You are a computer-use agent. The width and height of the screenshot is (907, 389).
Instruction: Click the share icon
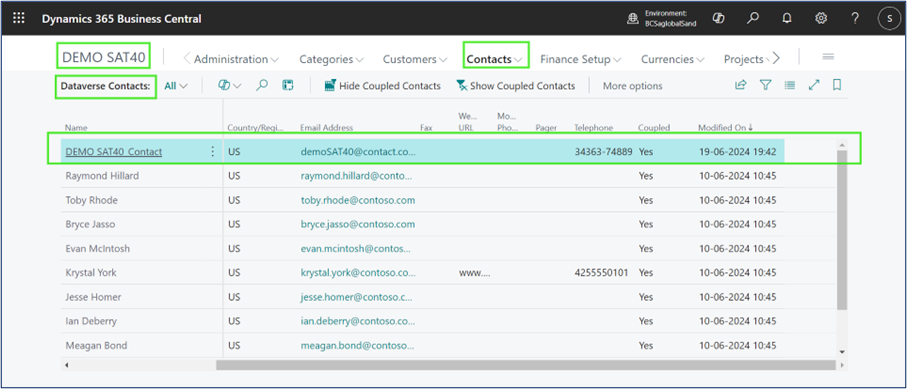pos(740,85)
